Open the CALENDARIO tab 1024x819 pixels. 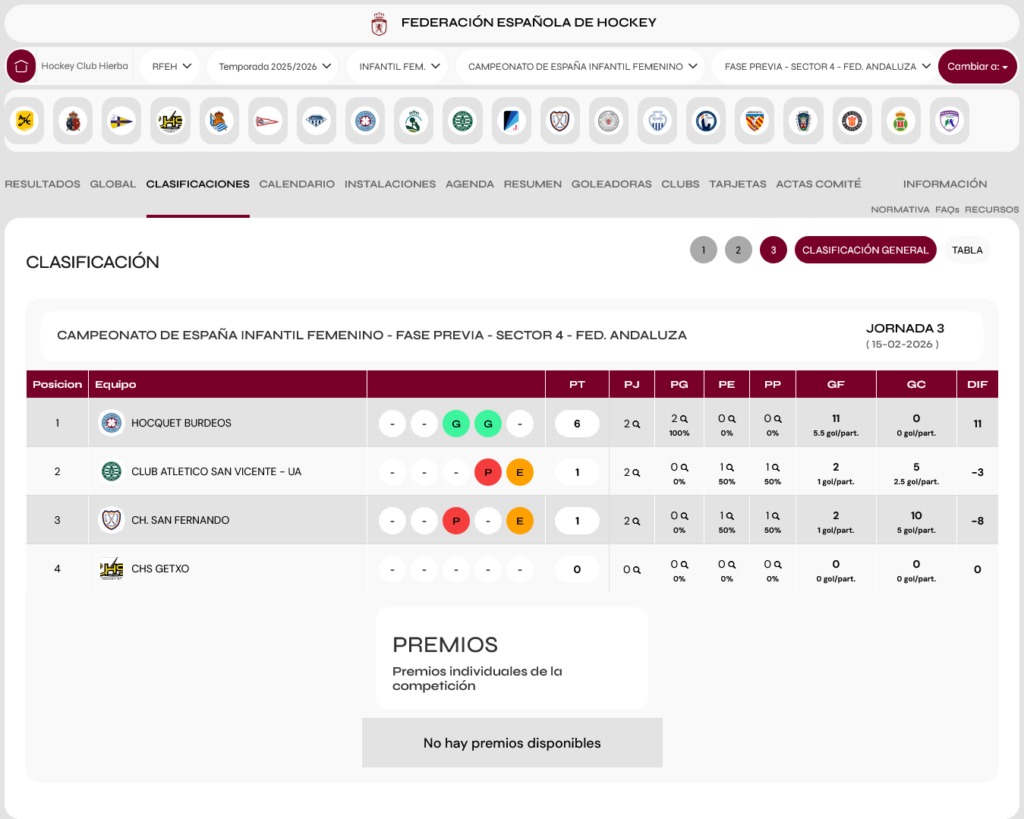click(297, 184)
